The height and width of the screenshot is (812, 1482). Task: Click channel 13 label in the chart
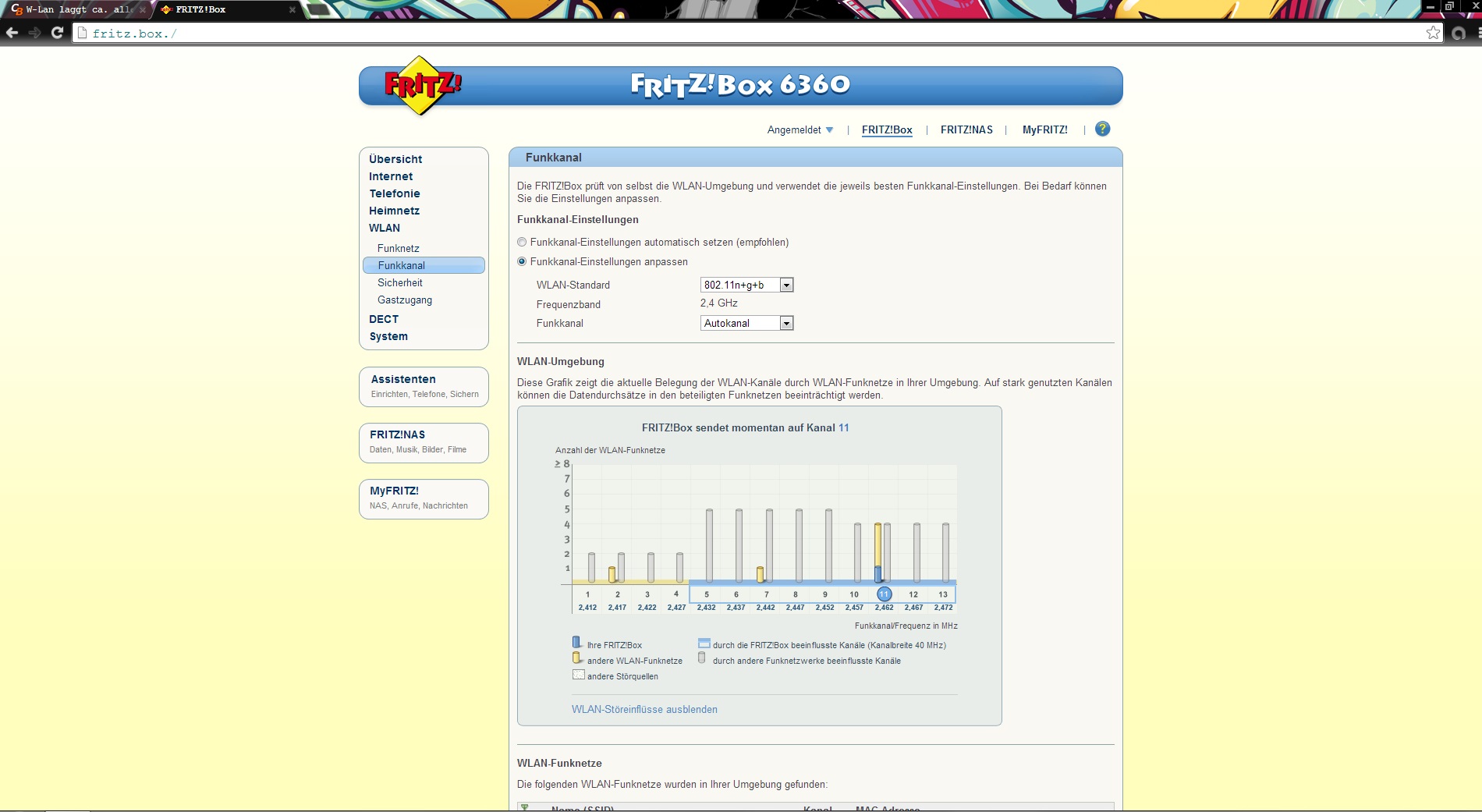click(943, 594)
